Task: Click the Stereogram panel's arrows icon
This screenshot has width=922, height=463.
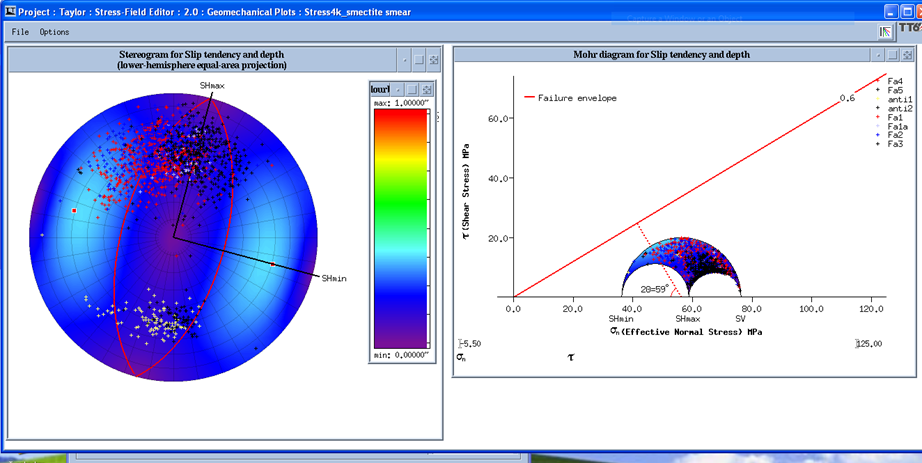Action: [434, 59]
